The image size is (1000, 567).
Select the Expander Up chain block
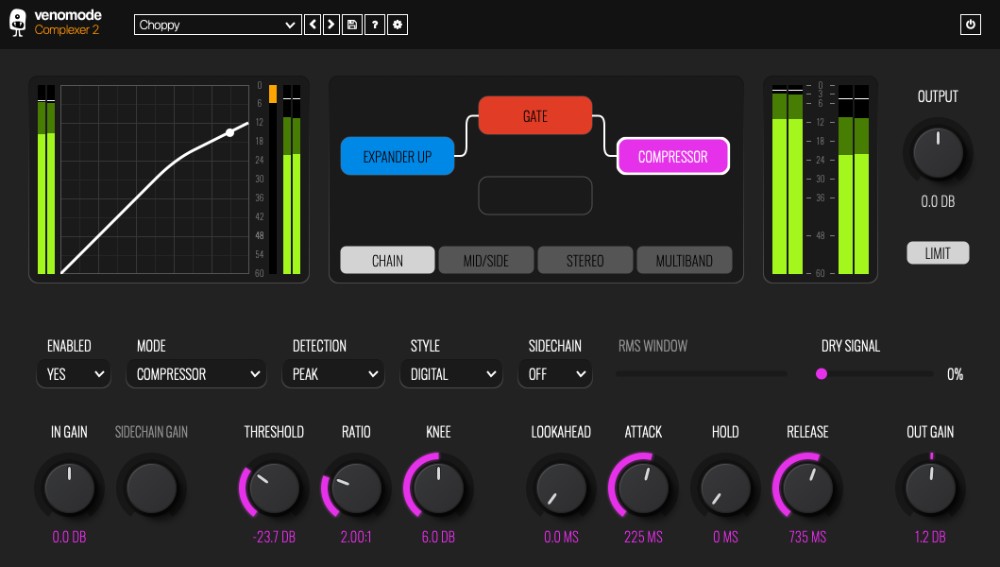(x=397, y=156)
